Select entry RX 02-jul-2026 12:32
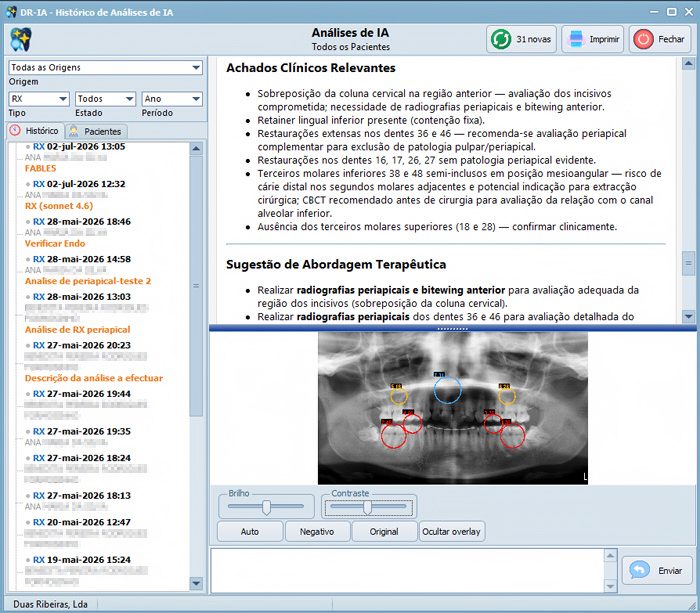The width and height of the screenshot is (700, 613). 79,184
